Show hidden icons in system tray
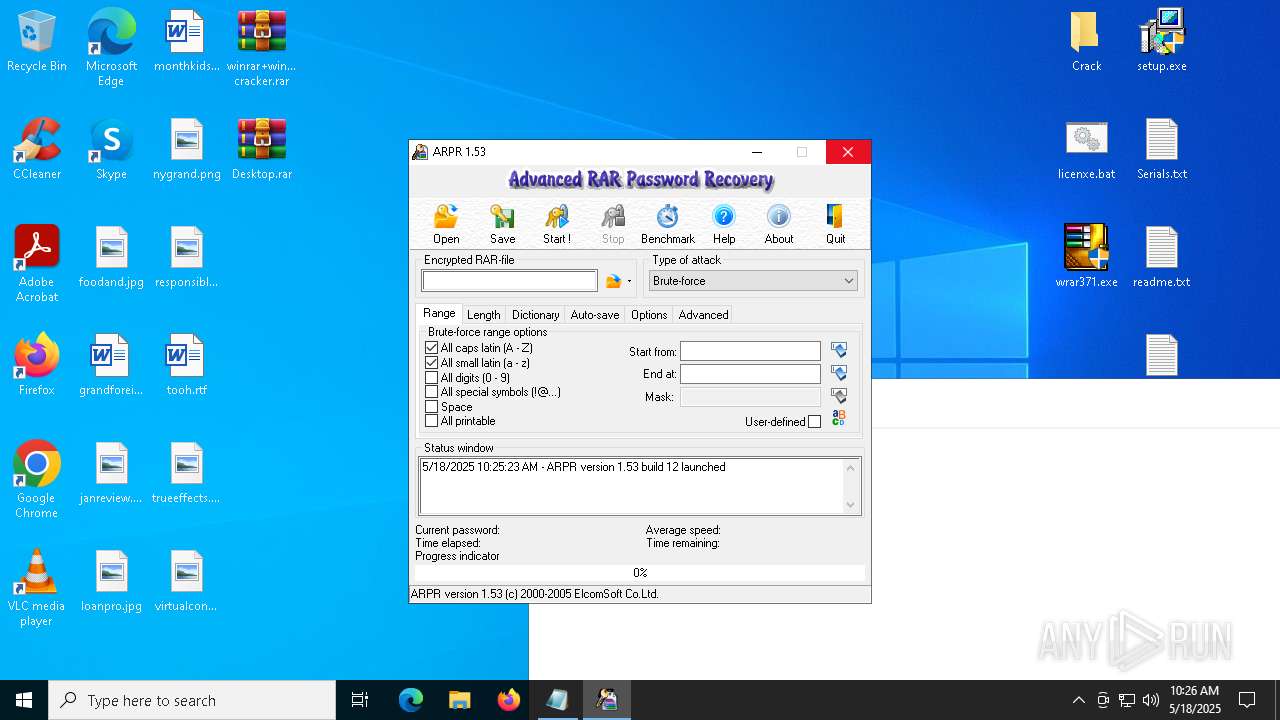1280x720 pixels. (x=1078, y=700)
